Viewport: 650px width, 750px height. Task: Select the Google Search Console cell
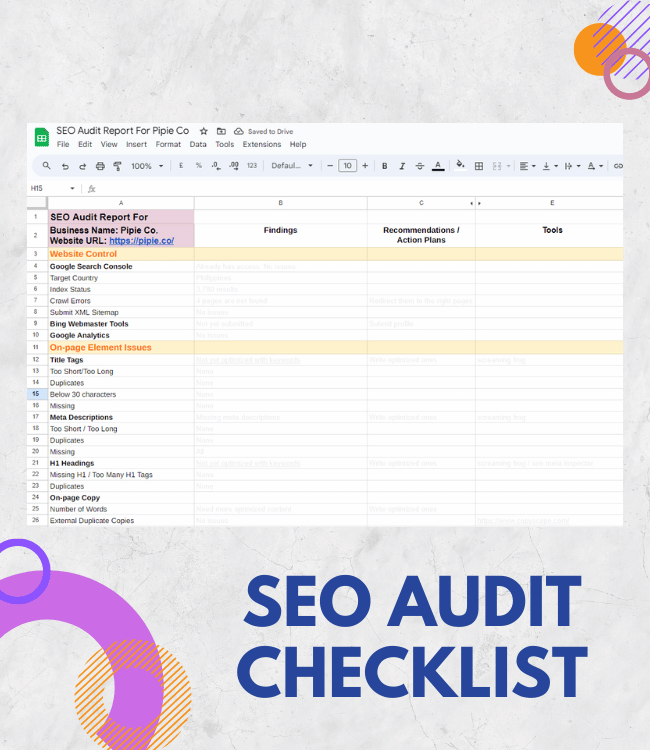121,266
